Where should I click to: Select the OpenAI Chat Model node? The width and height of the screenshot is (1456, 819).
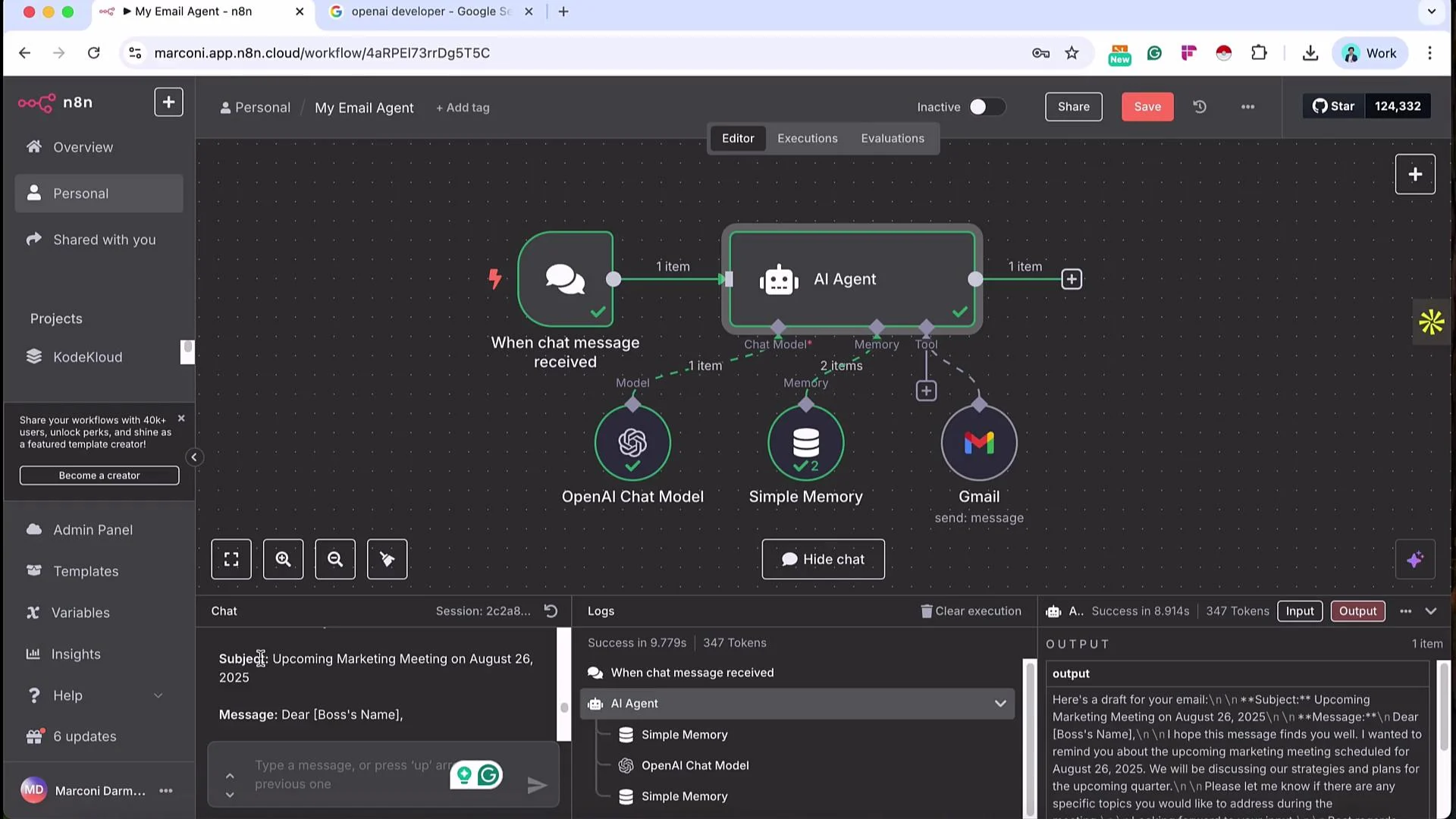[632, 443]
